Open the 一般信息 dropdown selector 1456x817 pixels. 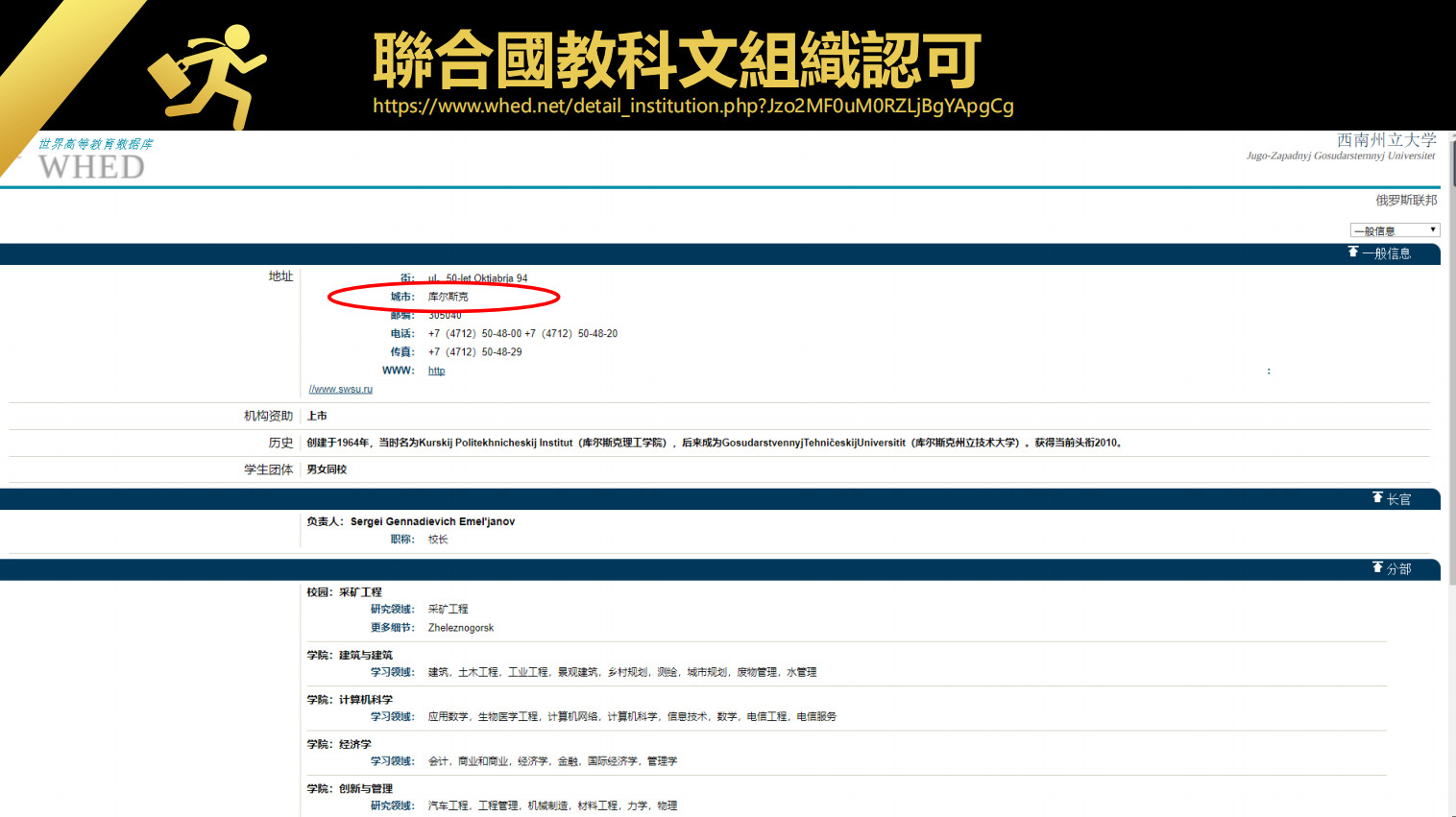[1395, 230]
